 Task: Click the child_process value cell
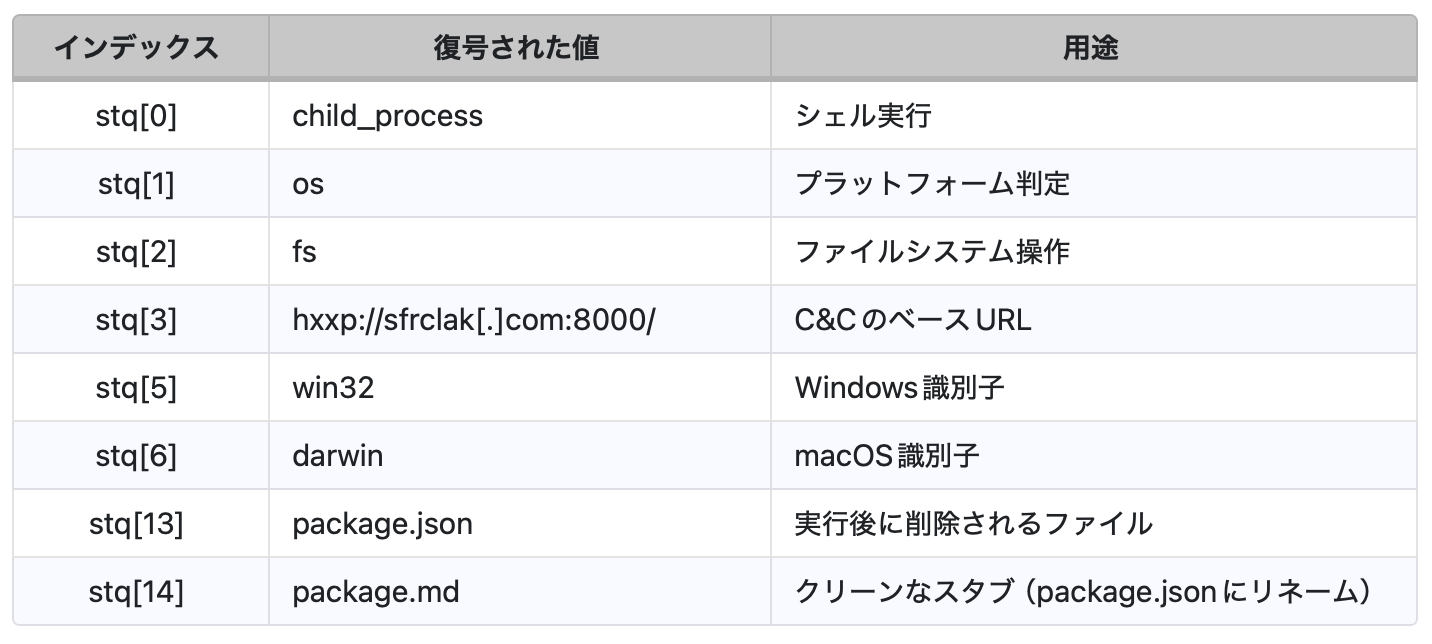click(387, 116)
